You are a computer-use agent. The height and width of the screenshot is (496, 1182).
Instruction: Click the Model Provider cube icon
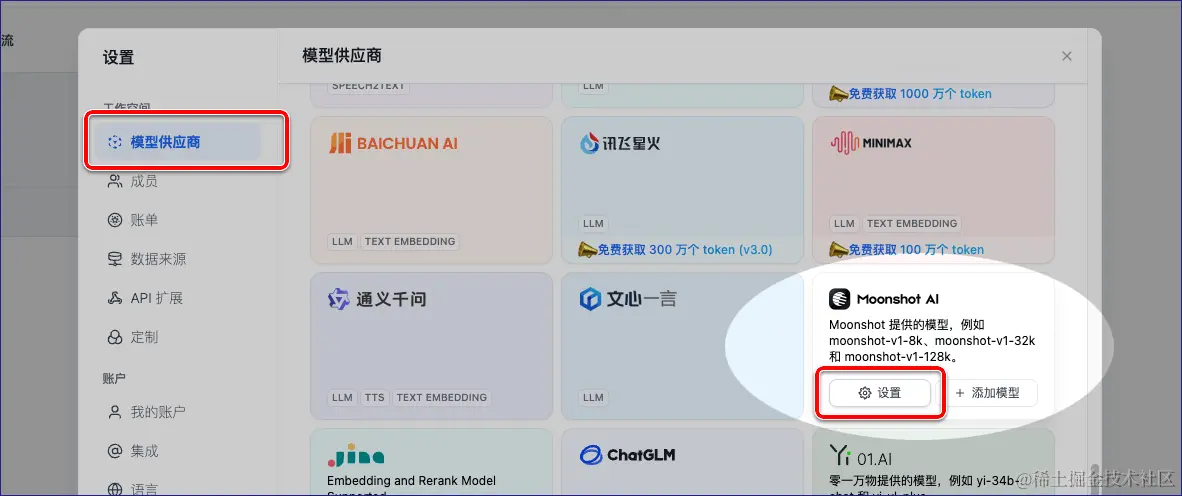115,142
